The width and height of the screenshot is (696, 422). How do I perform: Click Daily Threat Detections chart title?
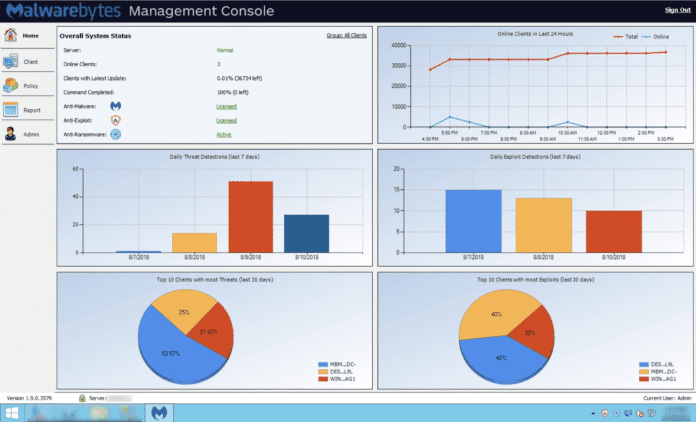pyautogui.click(x=214, y=157)
